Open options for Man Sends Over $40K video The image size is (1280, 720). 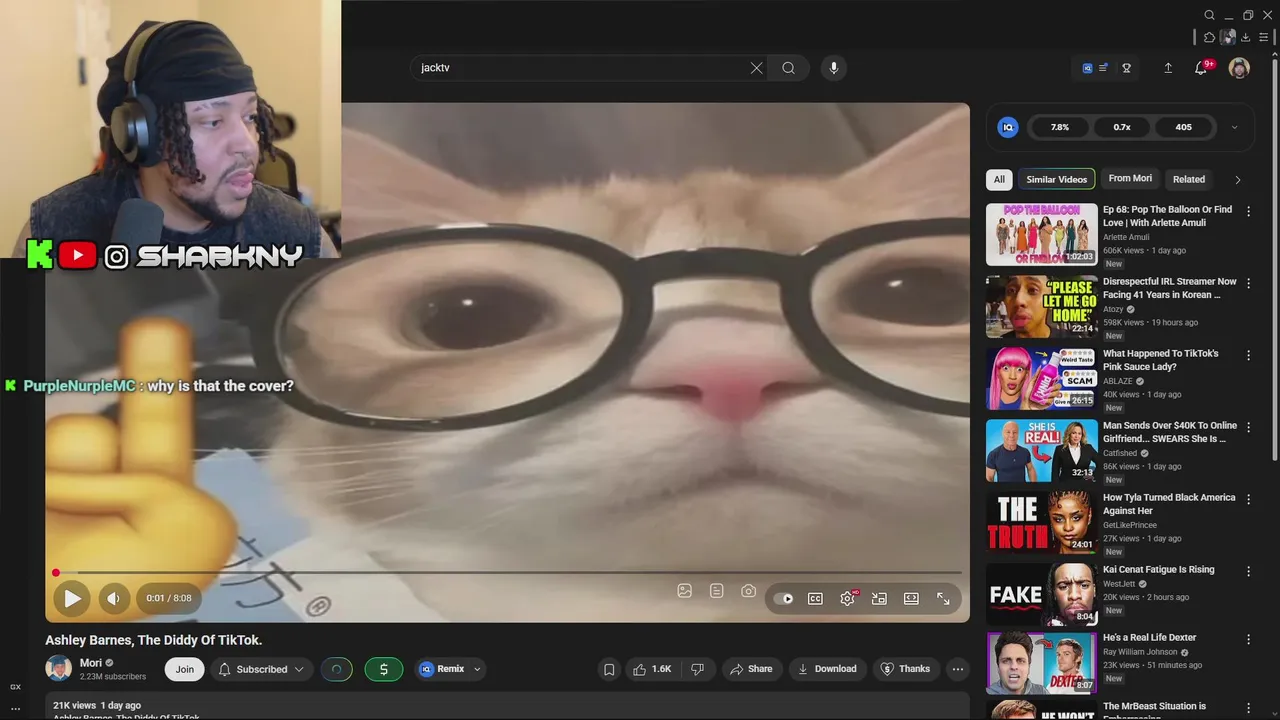click(1248, 428)
